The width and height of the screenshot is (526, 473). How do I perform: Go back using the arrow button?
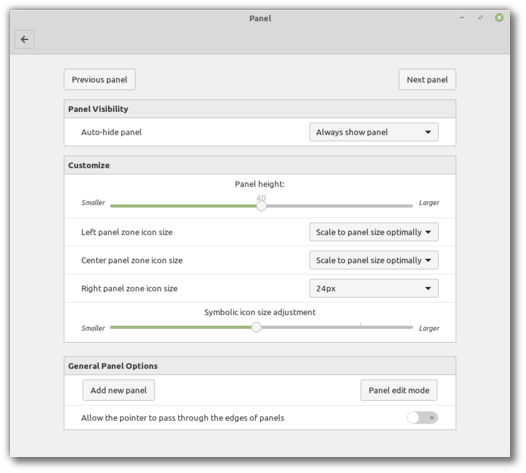point(24,40)
